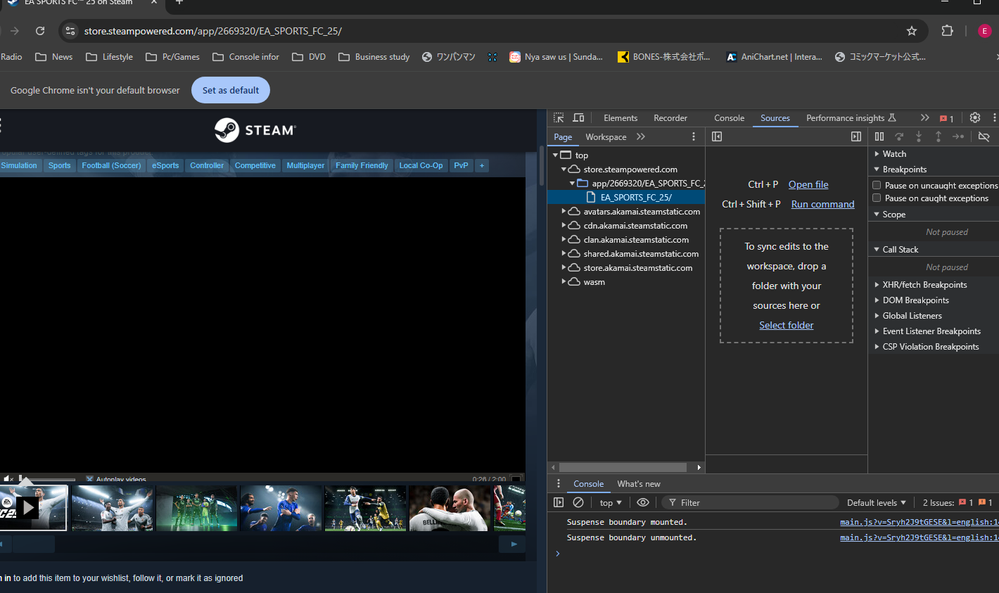Open the Chrome extensions puzzle icon

tap(947, 31)
